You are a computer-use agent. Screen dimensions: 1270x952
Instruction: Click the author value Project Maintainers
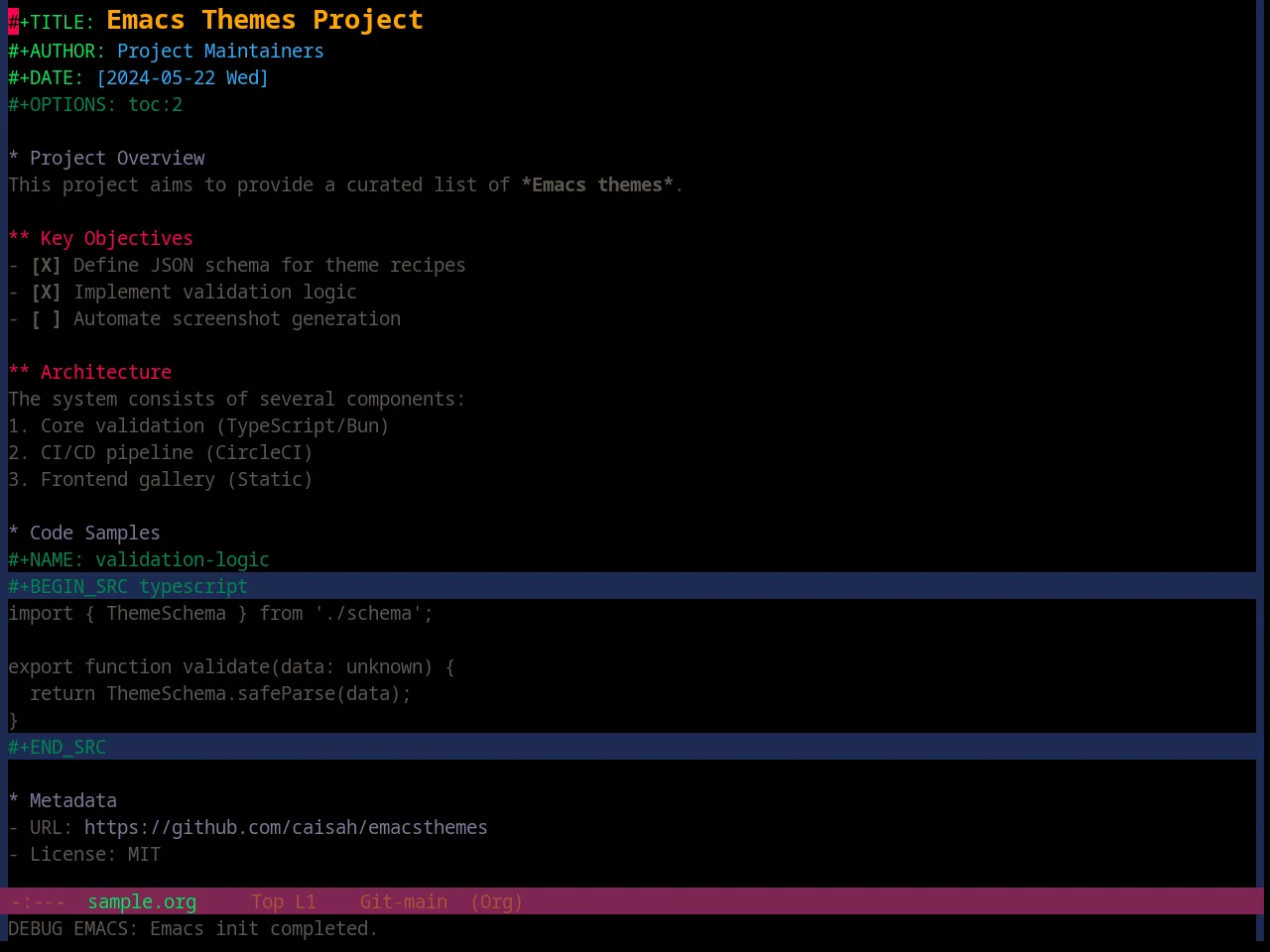220,51
